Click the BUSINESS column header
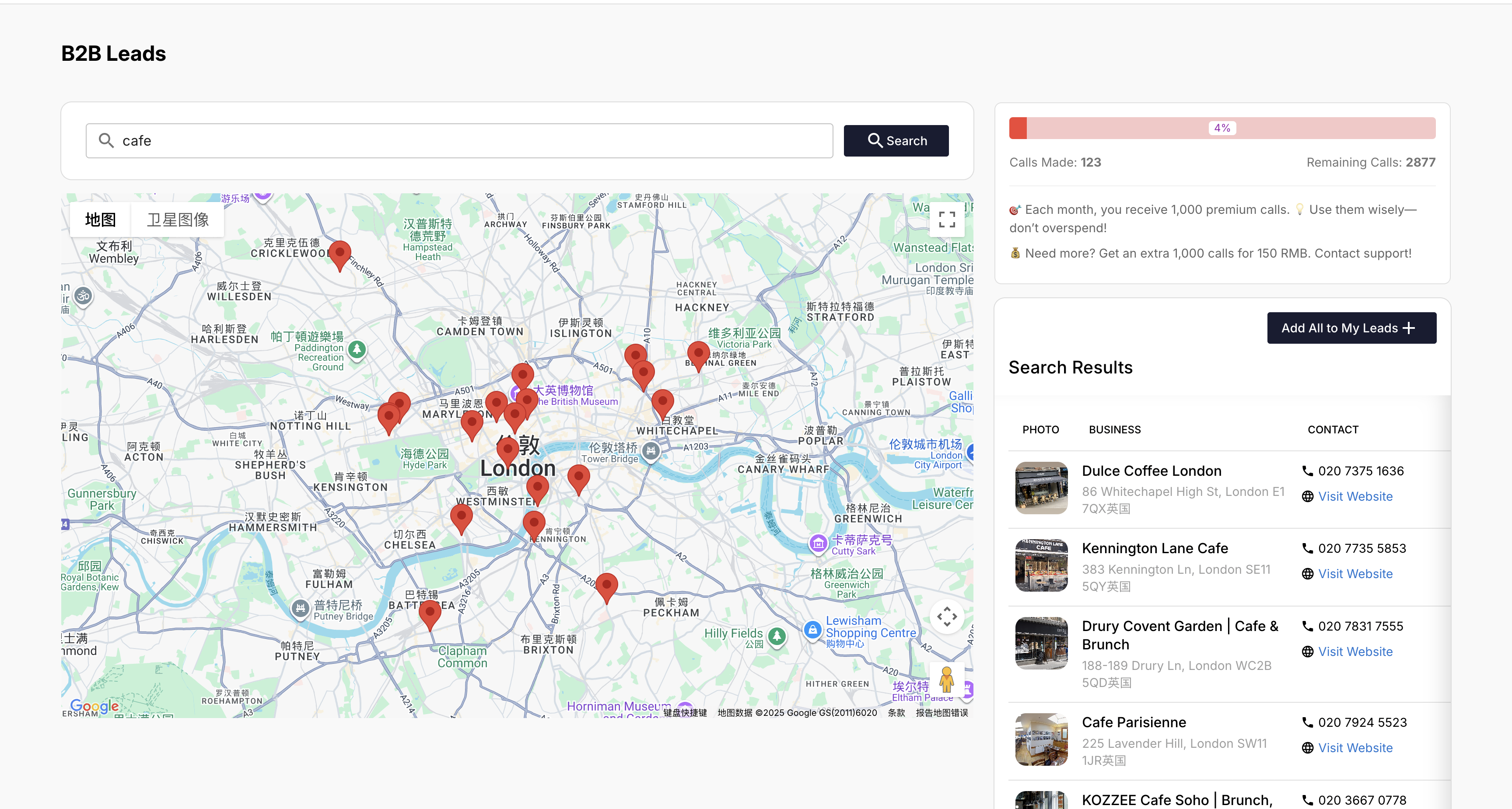1512x809 pixels. pos(1114,429)
